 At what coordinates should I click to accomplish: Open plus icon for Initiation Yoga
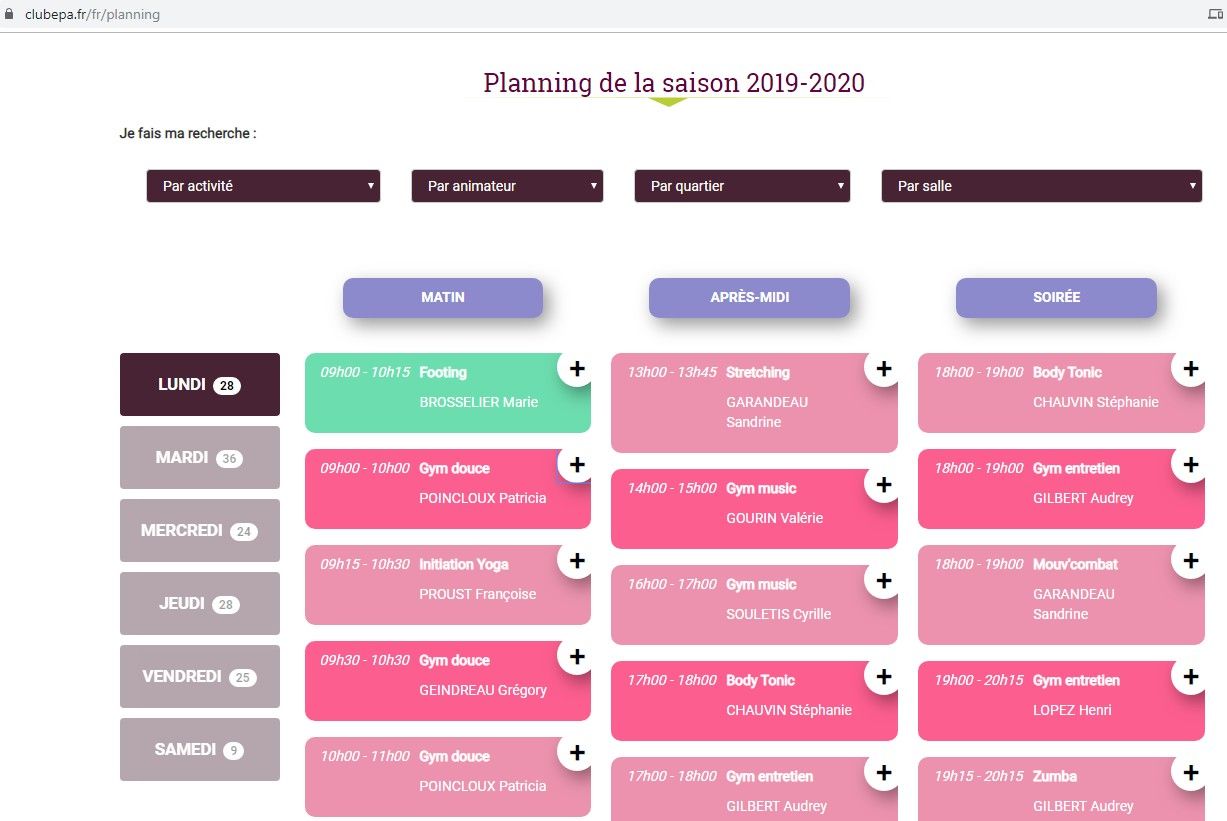576,561
